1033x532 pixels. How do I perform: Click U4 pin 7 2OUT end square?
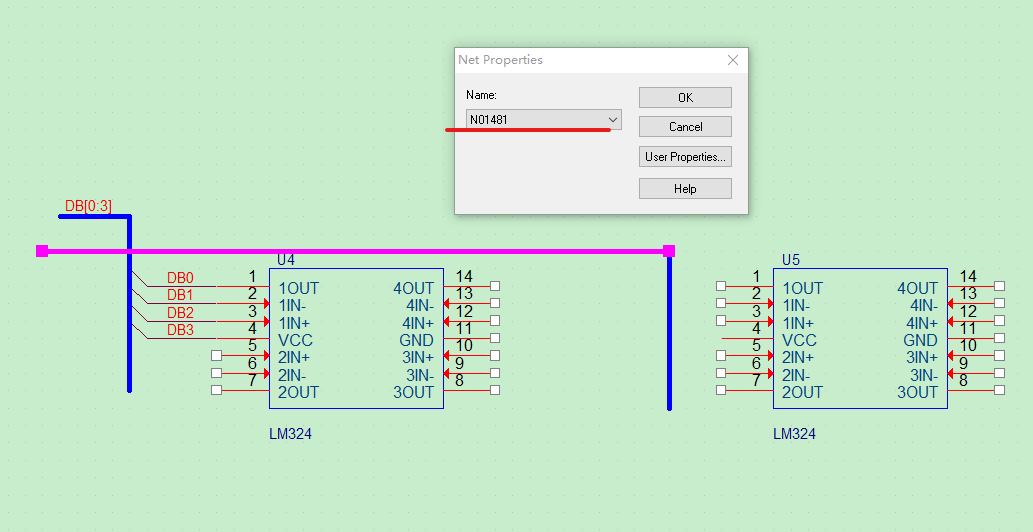click(216, 390)
